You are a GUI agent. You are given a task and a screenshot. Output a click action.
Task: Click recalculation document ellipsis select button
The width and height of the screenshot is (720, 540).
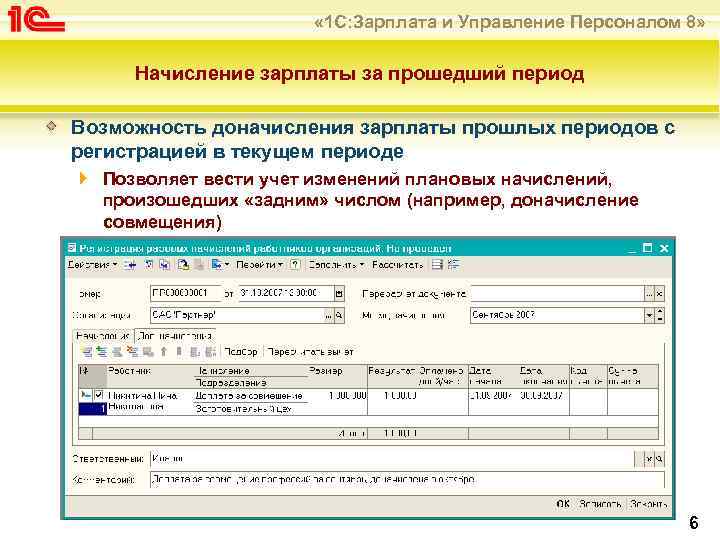(649, 294)
